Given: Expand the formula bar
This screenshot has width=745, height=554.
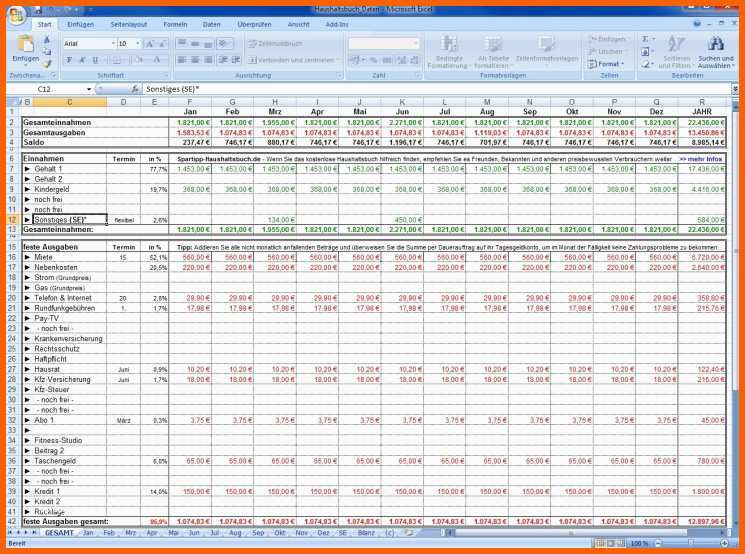Looking at the screenshot, I should tap(735, 89).
